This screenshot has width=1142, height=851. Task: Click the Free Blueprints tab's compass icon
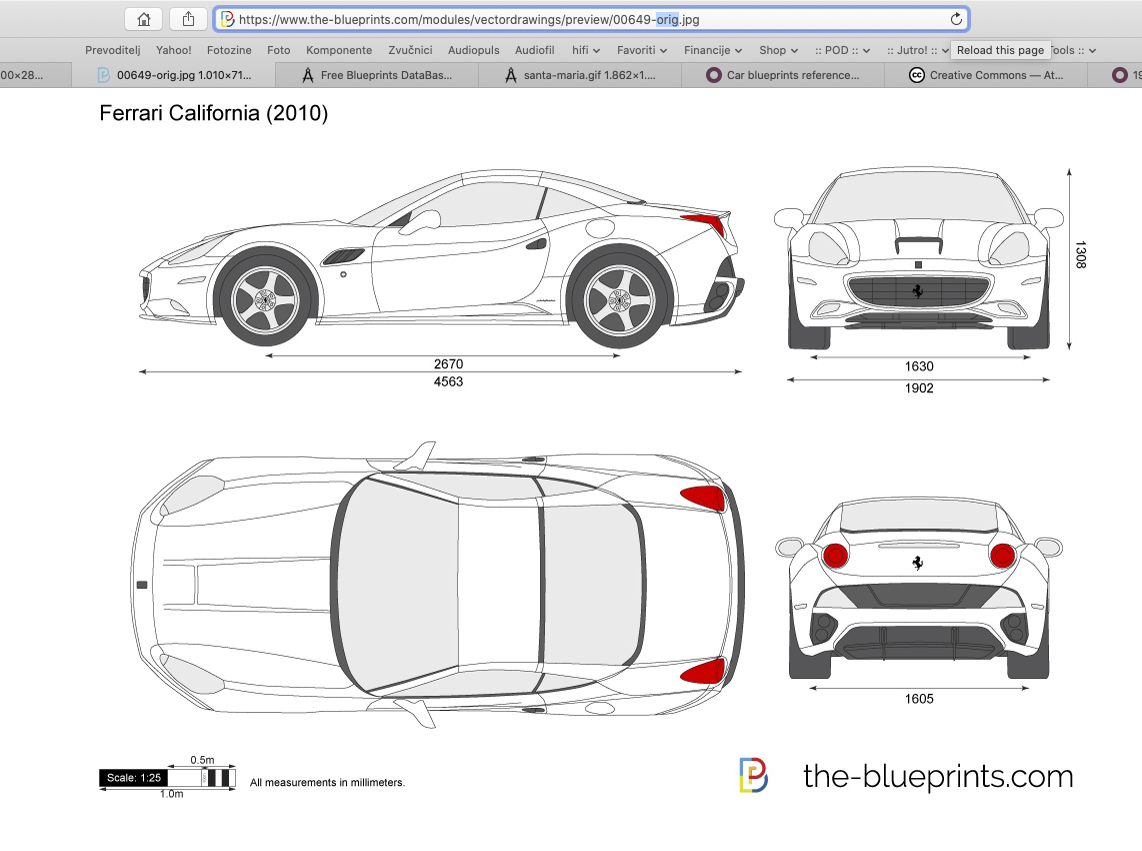click(308, 75)
